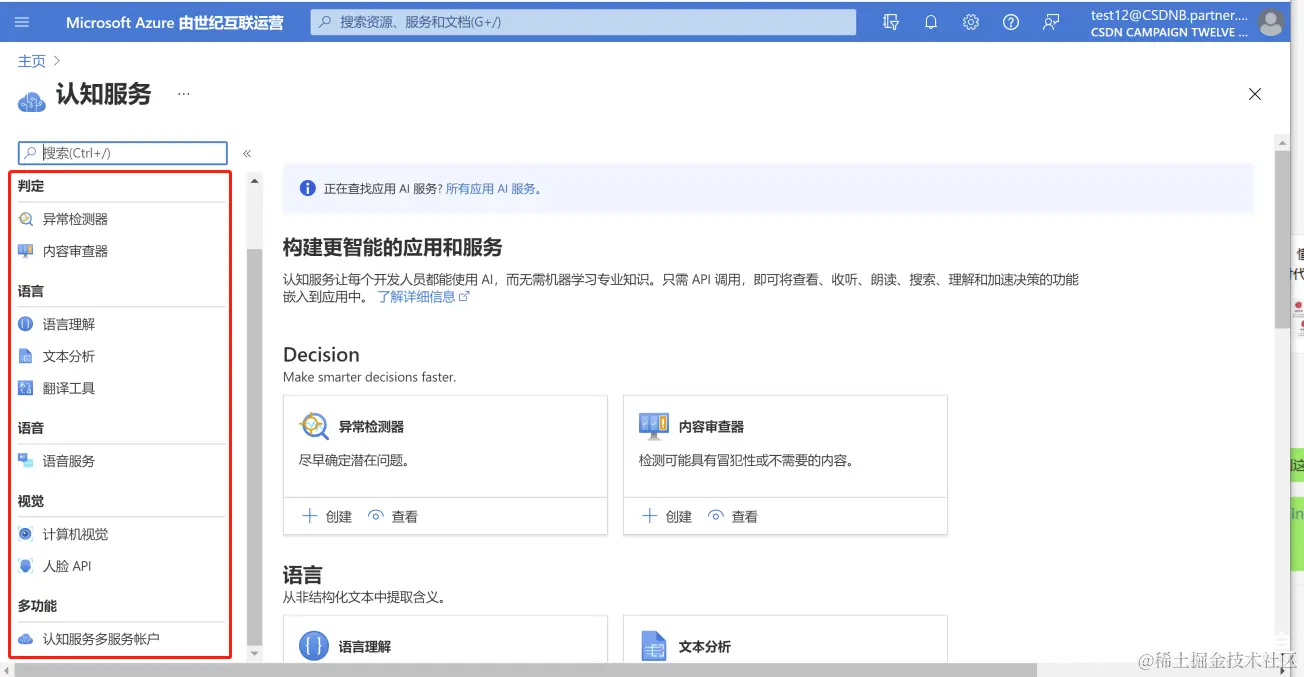Select 语言理解 in the sidebar
1304x677 pixels.
coord(69,324)
